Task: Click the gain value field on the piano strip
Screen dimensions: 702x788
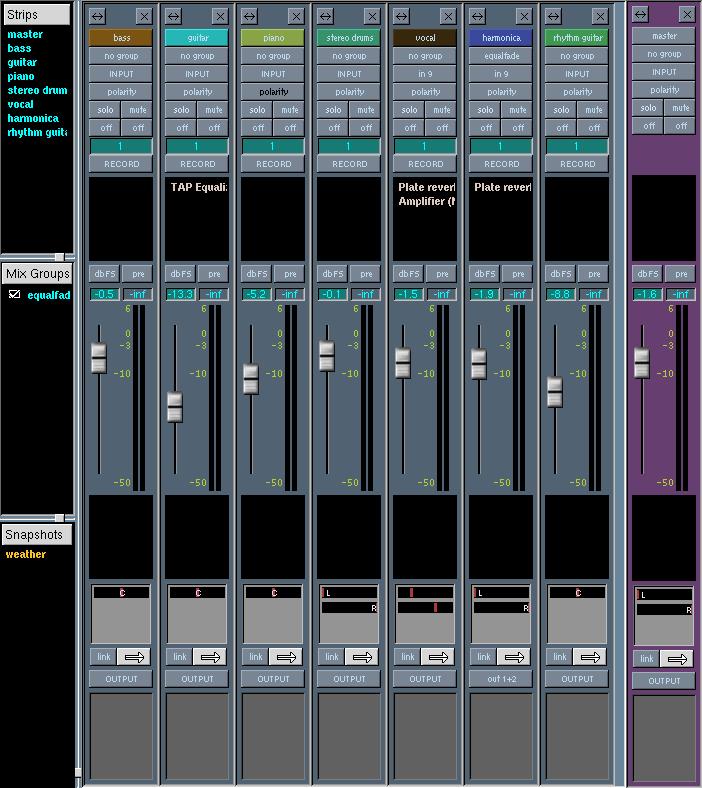Action: pos(256,294)
